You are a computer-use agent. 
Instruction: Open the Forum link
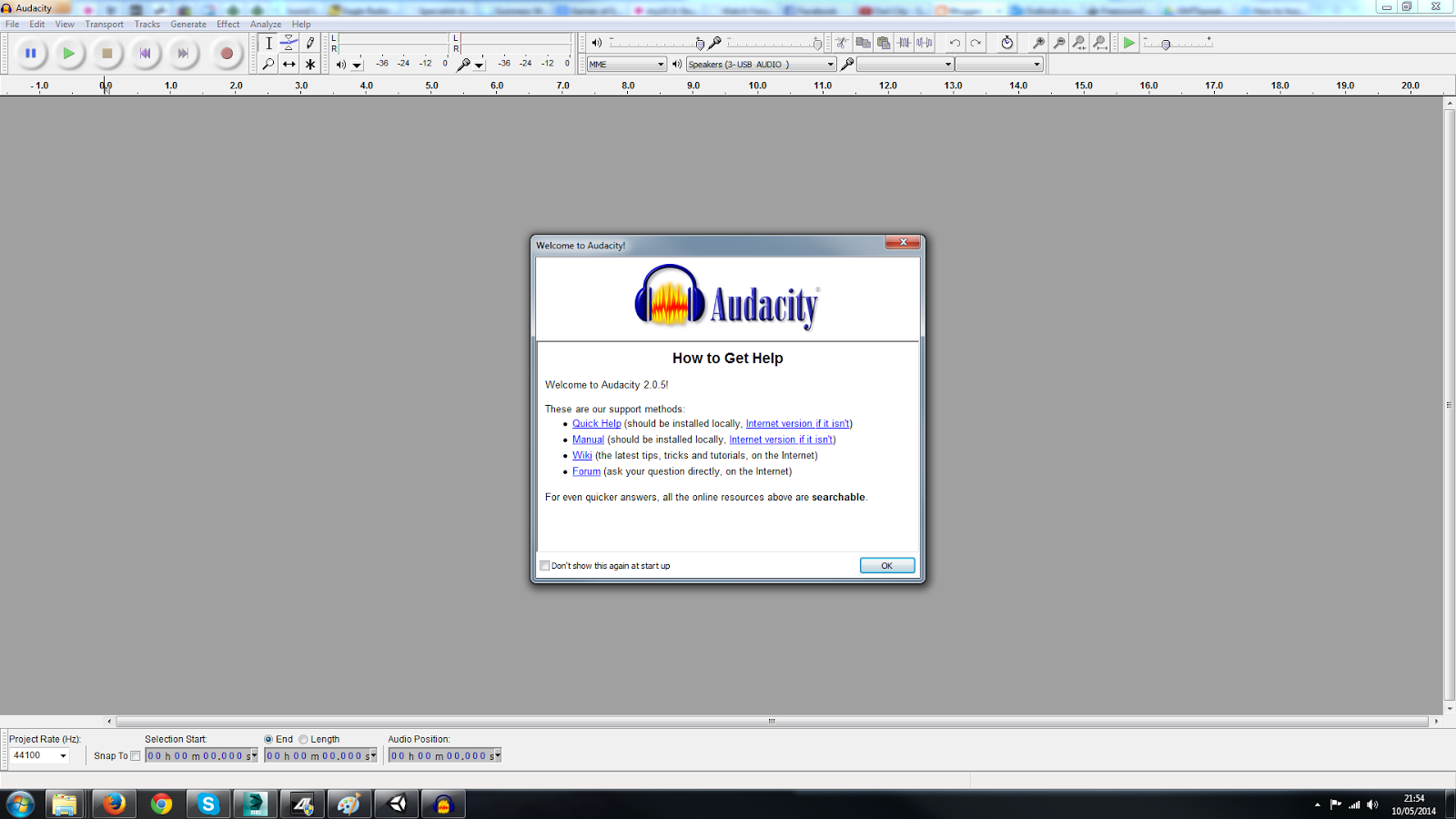[x=586, y=472]
